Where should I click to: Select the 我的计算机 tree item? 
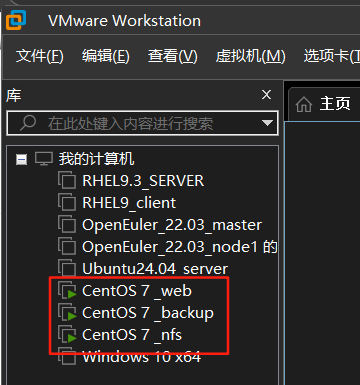[96, 159]
